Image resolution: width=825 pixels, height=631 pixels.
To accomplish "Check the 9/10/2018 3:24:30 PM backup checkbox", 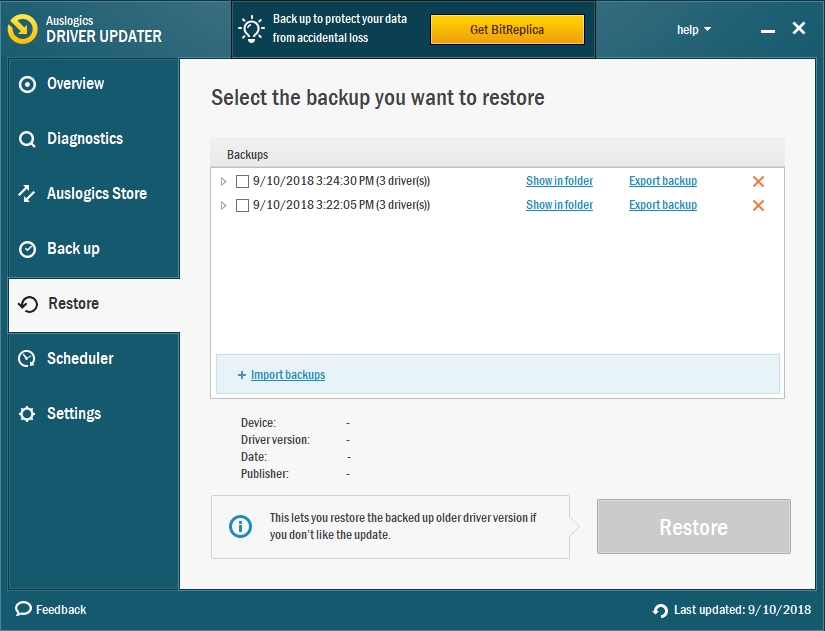I will click(x=242, y=182).
